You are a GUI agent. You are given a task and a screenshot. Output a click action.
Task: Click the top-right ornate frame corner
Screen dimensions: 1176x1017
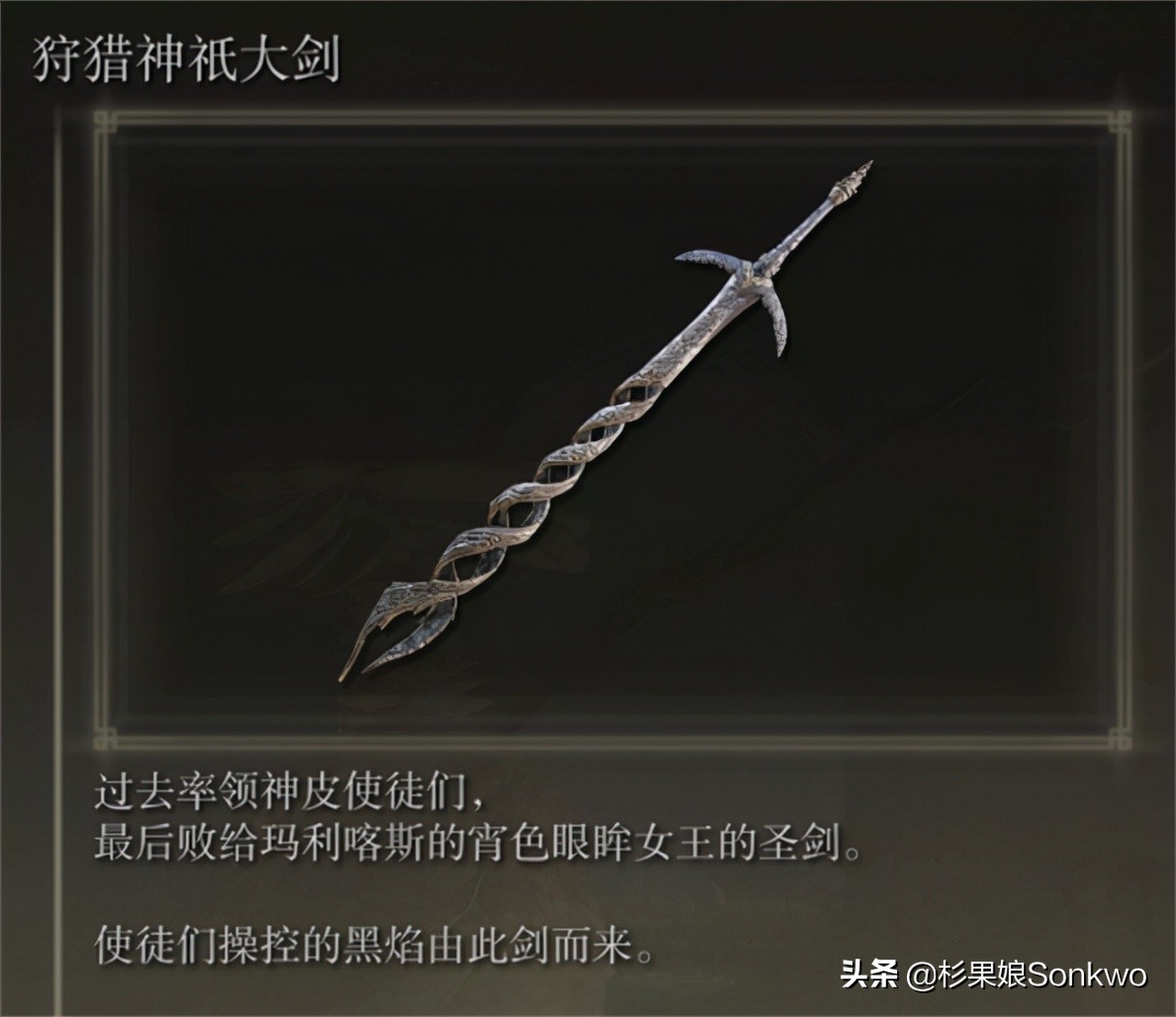(x=1119, y=122)
